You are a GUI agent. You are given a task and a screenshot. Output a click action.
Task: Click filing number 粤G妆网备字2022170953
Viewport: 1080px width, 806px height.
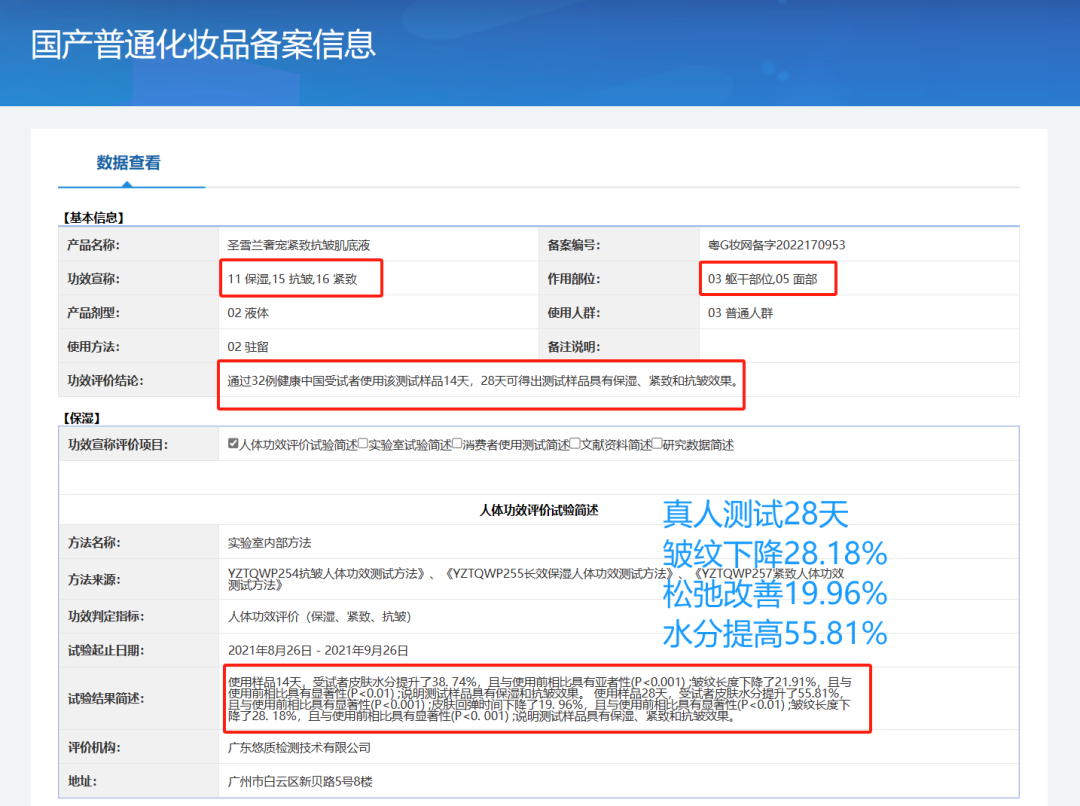(x=776, y=245)
